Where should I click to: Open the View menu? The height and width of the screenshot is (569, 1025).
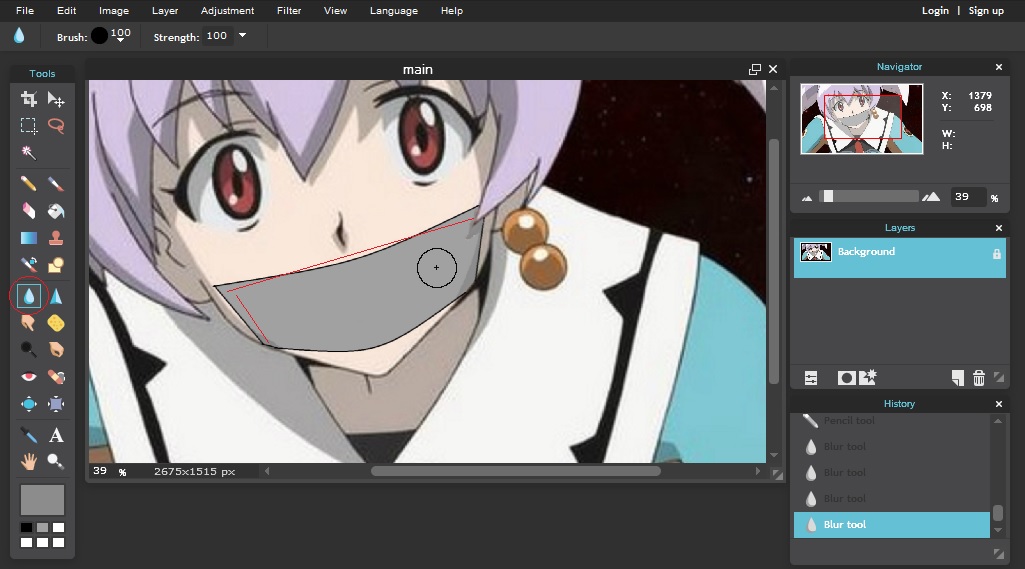pos(335,10)
